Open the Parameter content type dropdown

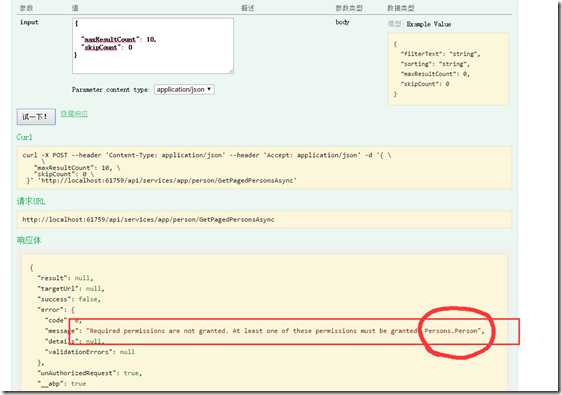click(x=184, y=90)
